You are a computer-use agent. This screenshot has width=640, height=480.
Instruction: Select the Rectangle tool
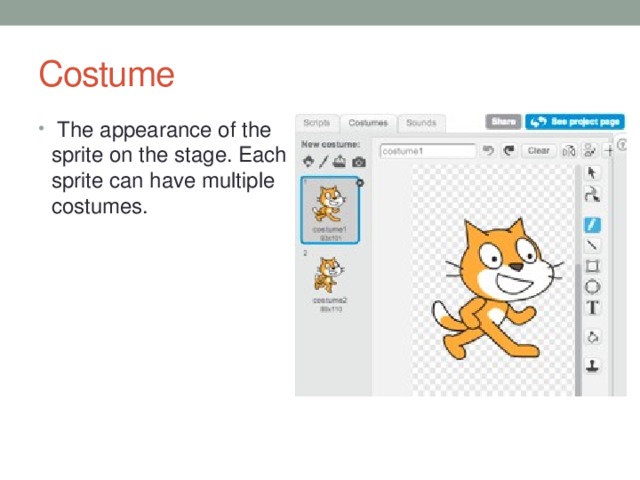592,266
